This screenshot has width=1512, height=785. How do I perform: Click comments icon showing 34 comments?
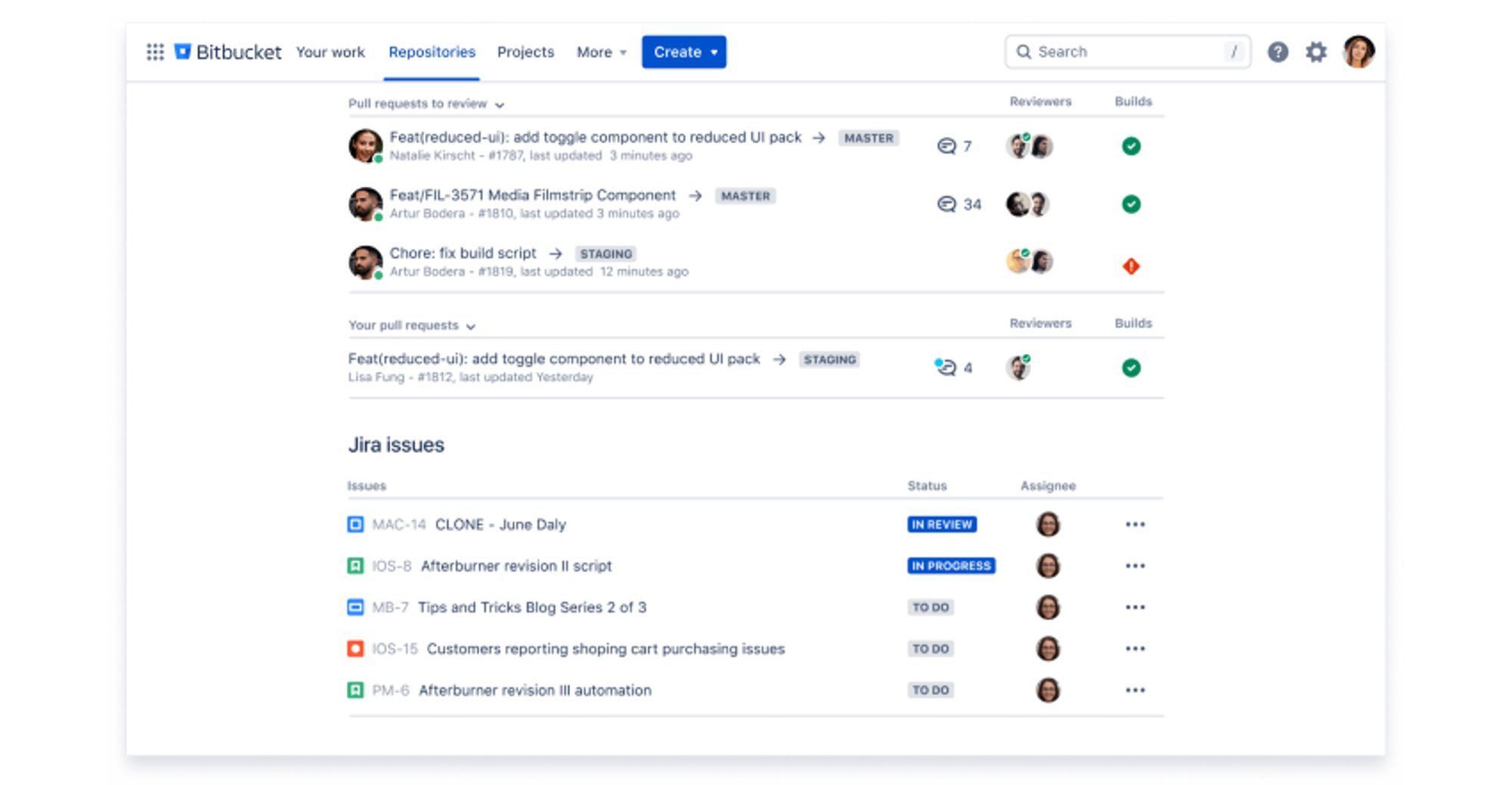click(947, 204)
